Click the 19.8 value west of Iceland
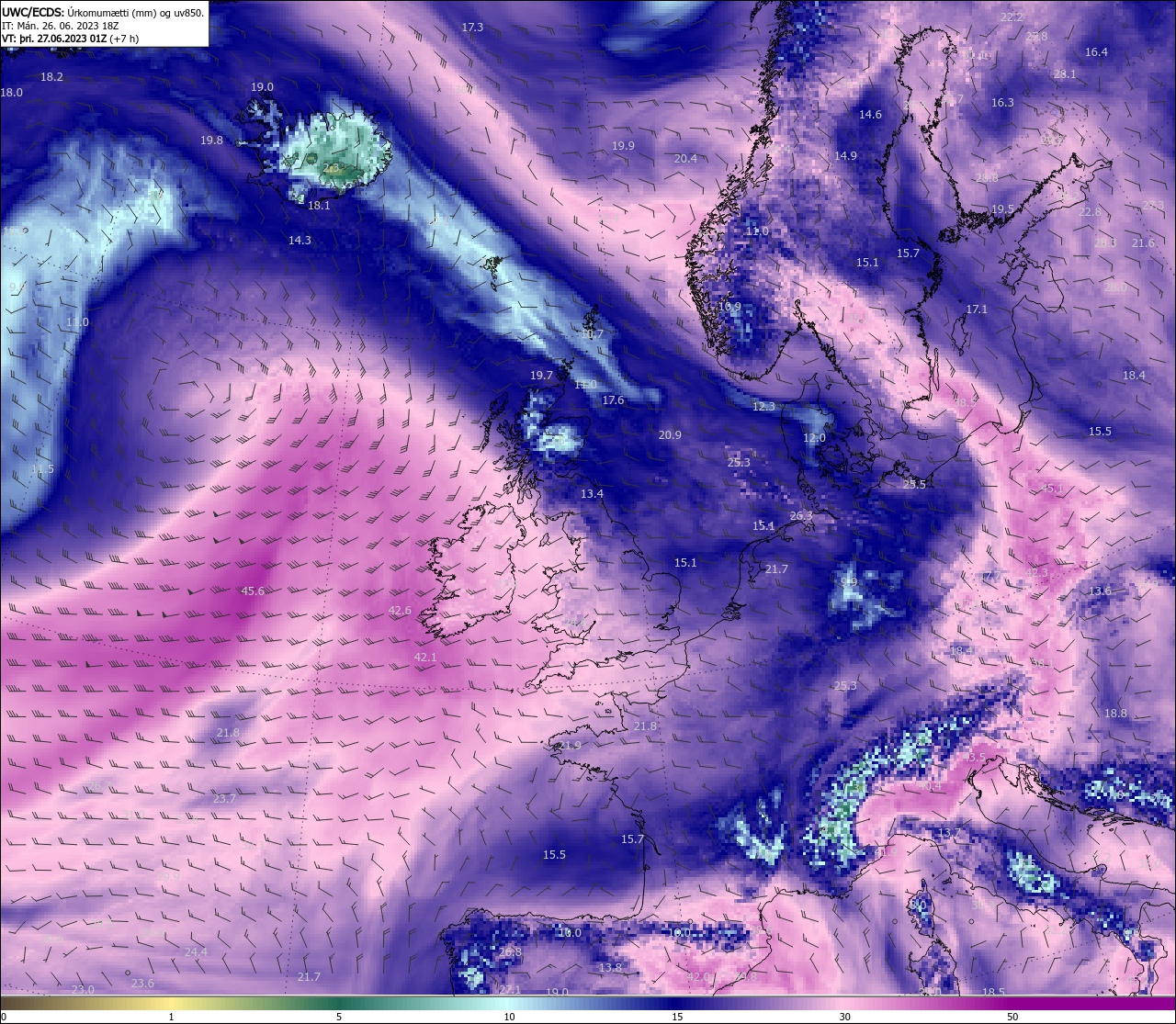Viewport: 1176px width, 1024px height. click(211, 141)
